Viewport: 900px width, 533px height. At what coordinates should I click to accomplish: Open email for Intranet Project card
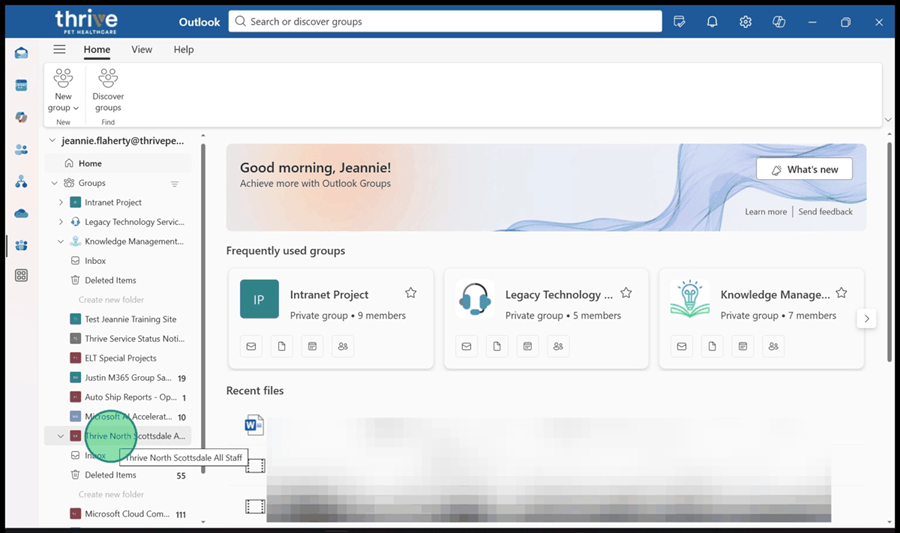(252, 346)
